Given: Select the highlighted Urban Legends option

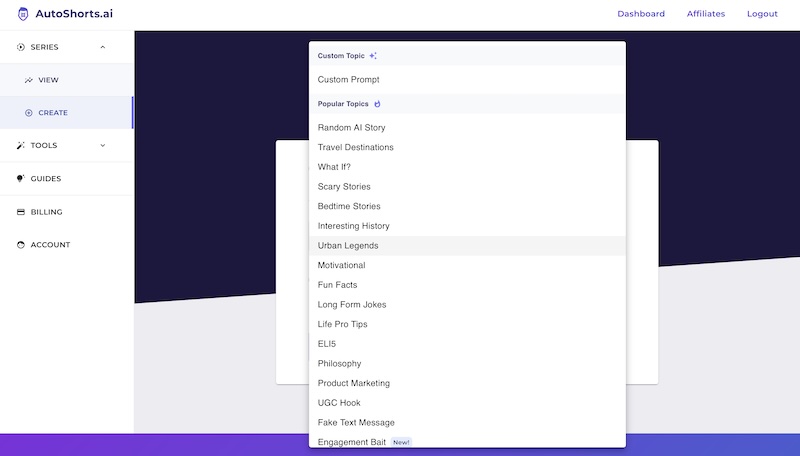Looking at the screenshot, I should coord(467,246).
